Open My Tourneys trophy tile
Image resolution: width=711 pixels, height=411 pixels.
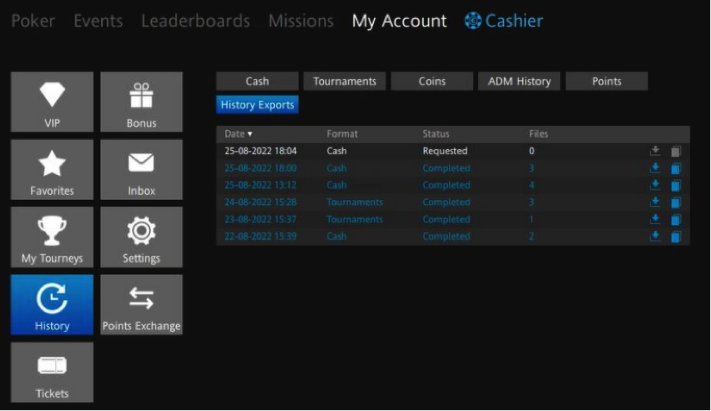(52, 237)
